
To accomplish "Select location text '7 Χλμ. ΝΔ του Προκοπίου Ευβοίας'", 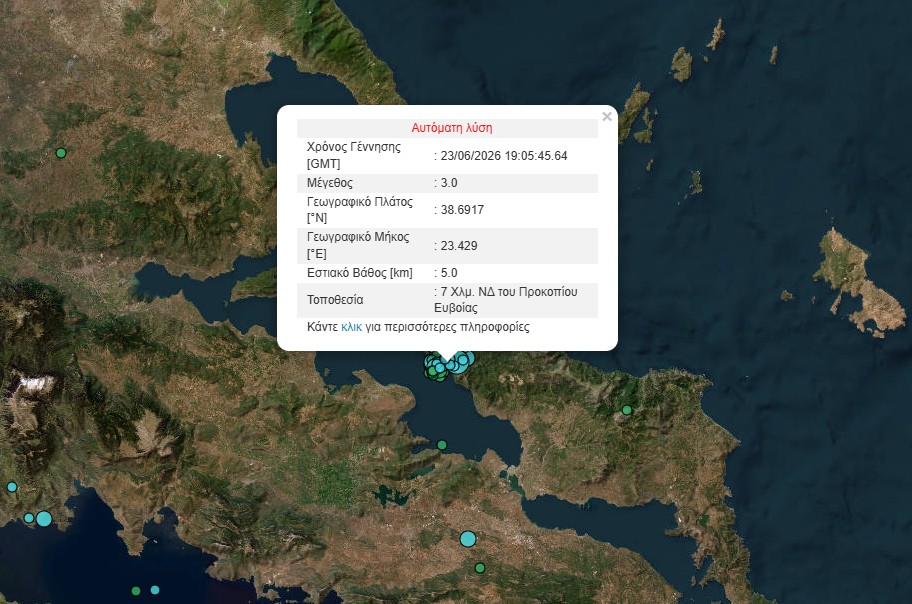I will (505, 300).
